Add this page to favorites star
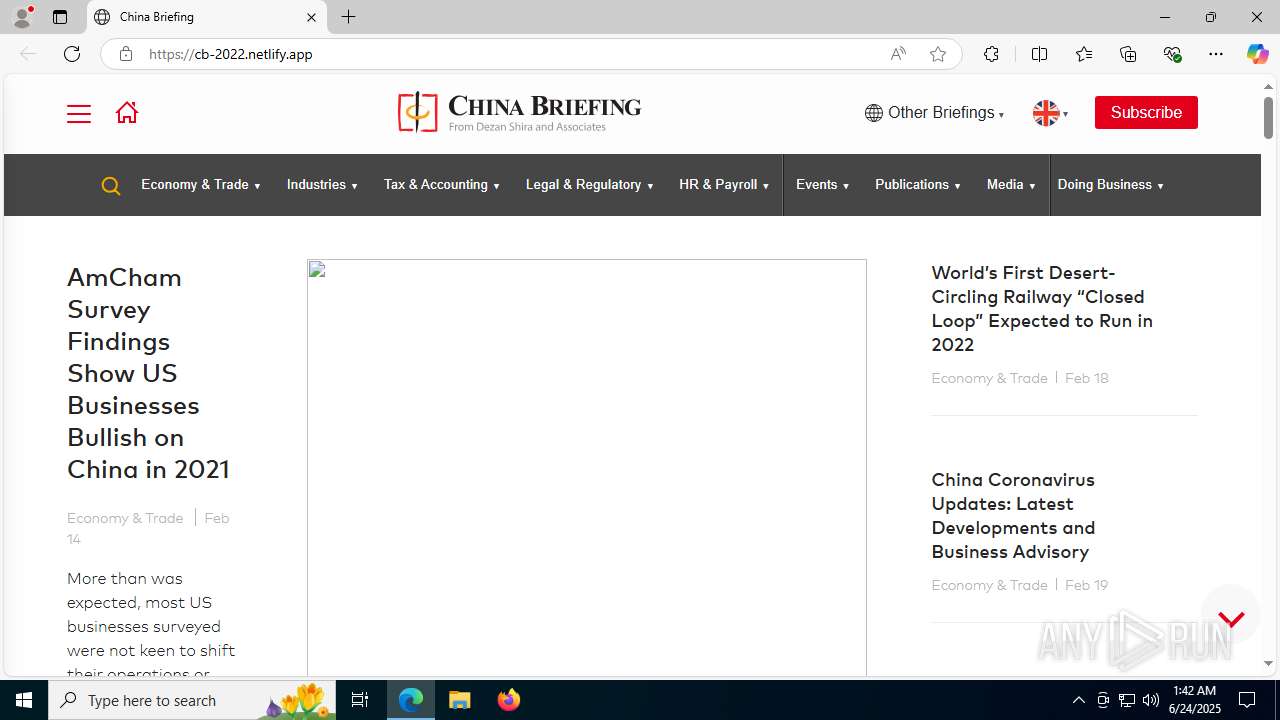 coord(937,54)
